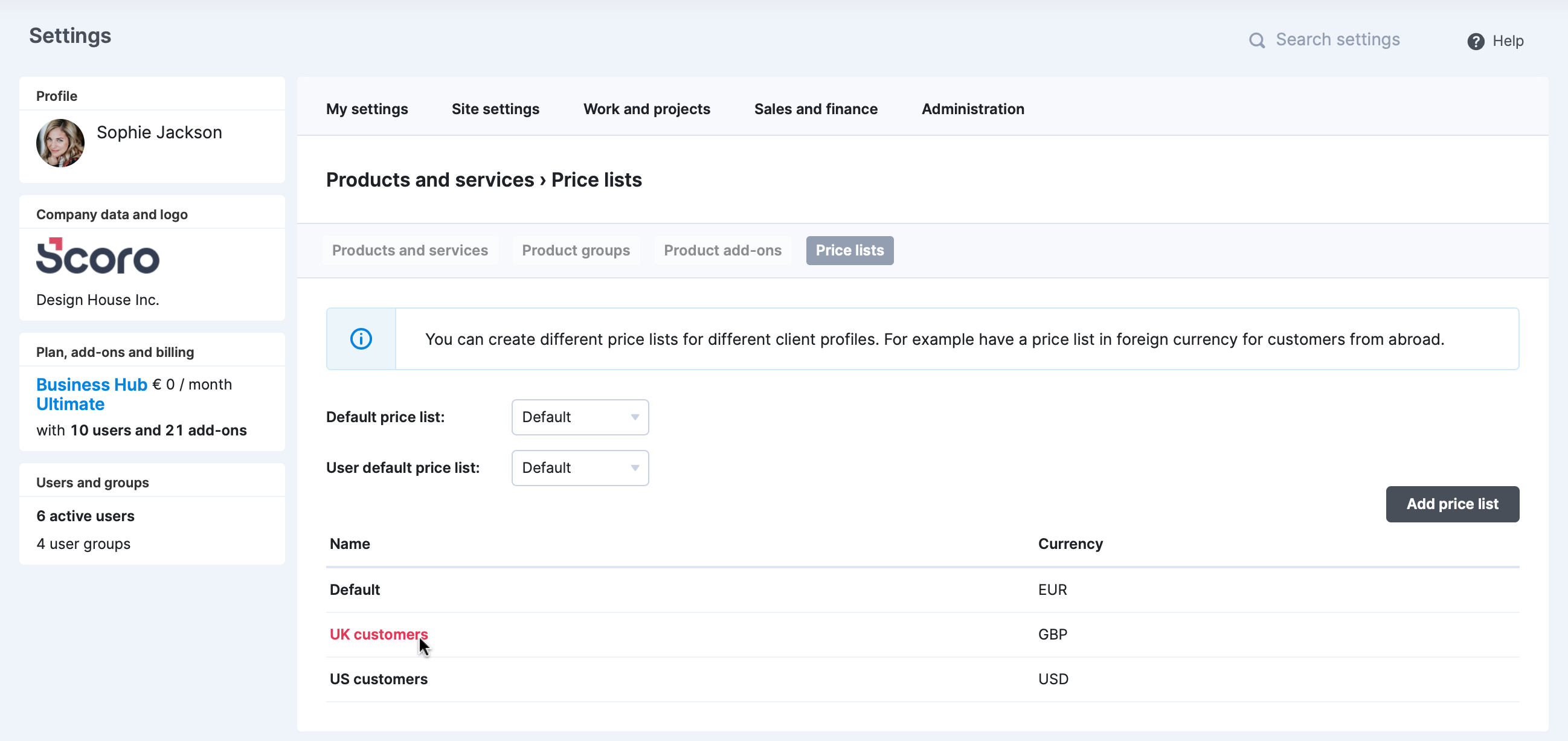This screenshot has height=741, width=1568.
Task: Open the UK customers price list
Action: pos(379,635)
